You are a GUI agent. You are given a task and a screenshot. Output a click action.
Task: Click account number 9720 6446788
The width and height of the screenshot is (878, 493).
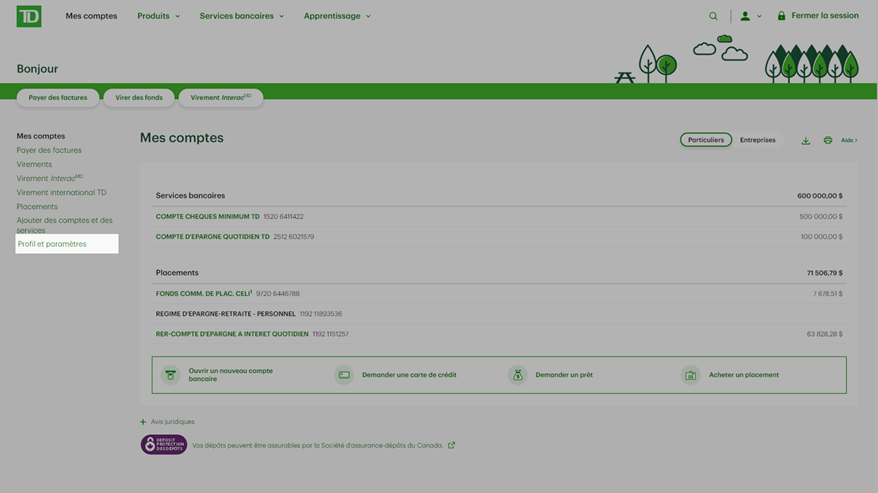[x=278, y=294]
